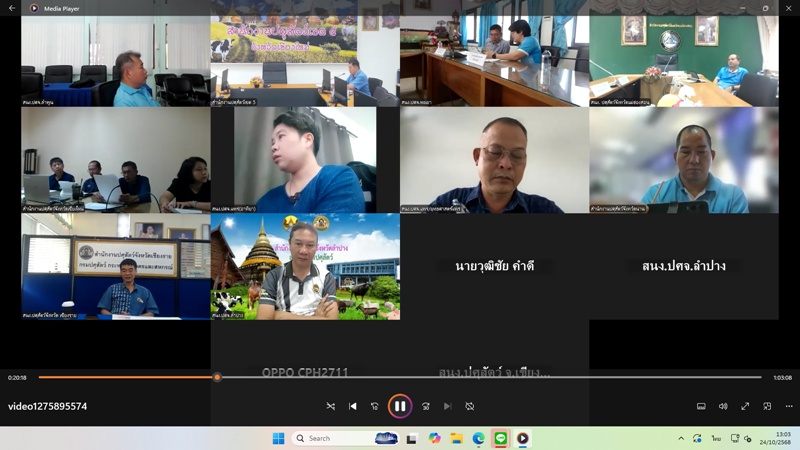Skip to next track
Screen dimensions: 800x450
pyautogui.click(x=447, y=406)
